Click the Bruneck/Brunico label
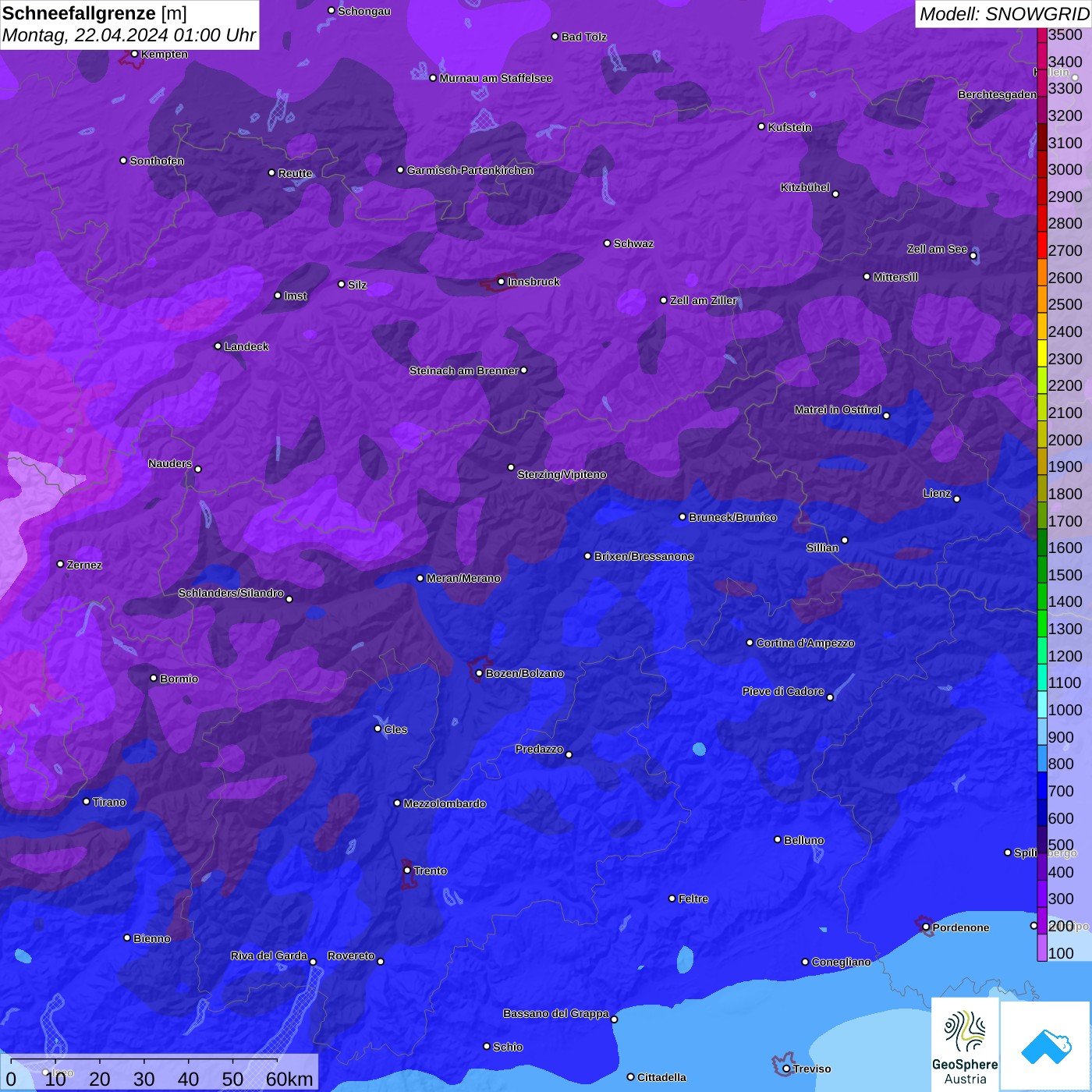Image resolution: width=1092 pixels, height=1092 pixels. (x=732, y=517)
